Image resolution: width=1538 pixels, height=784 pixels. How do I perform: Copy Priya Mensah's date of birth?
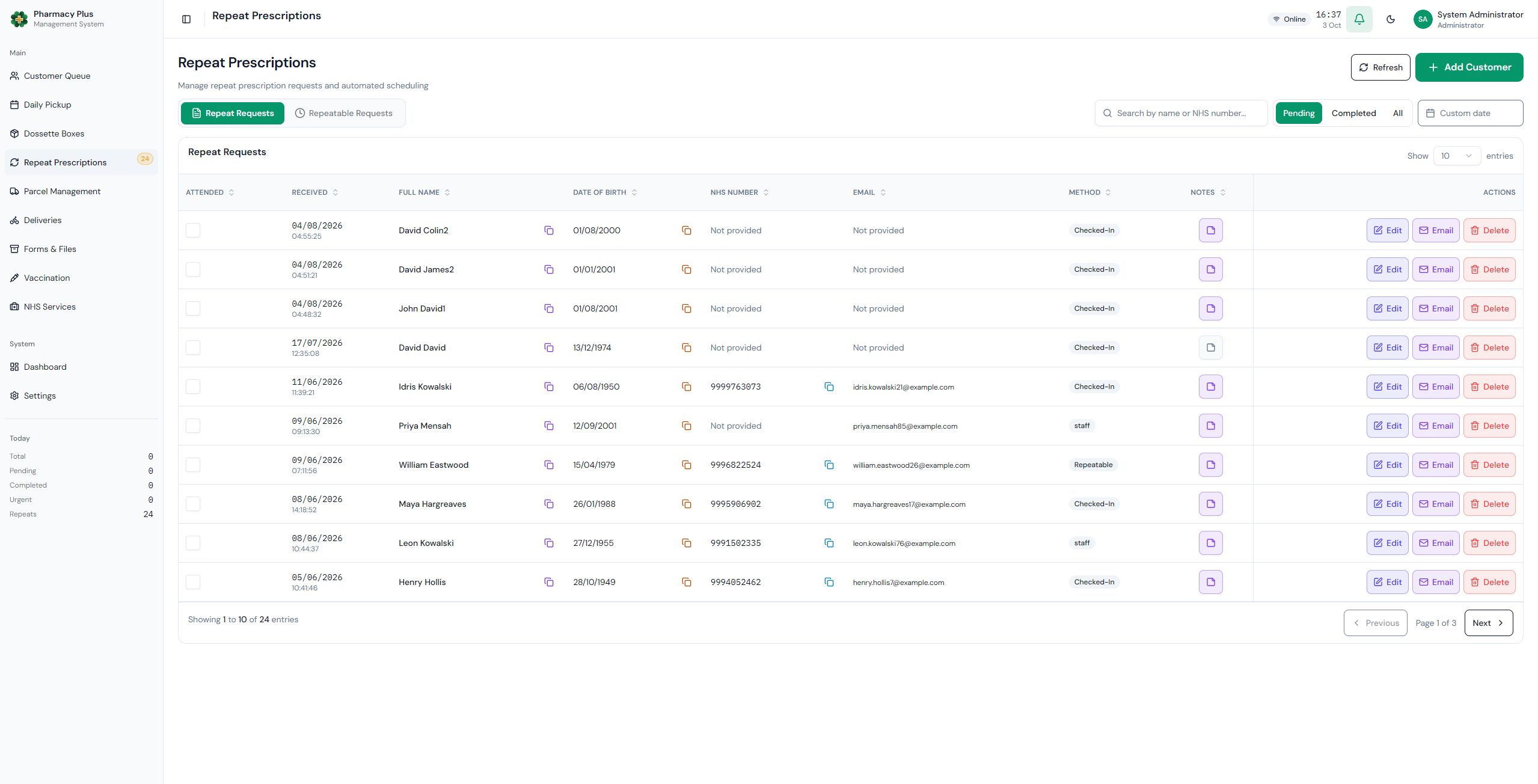pos(686,426)
